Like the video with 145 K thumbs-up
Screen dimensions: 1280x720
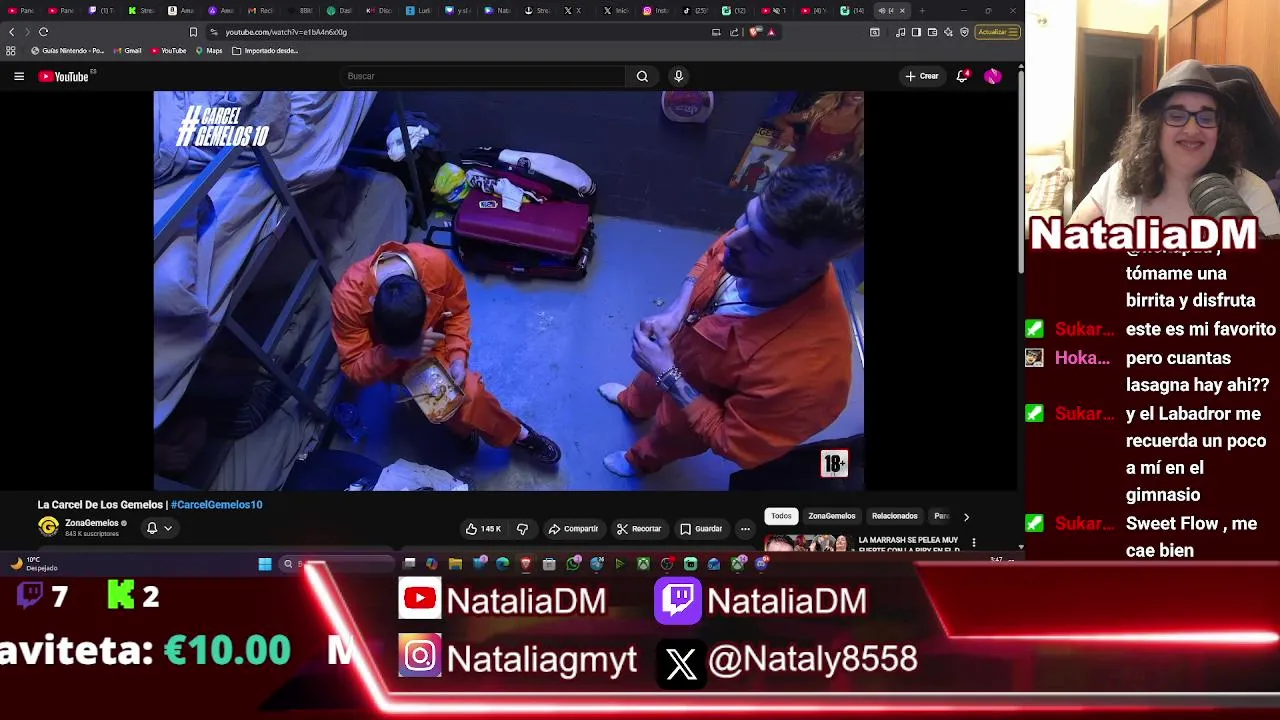483,529
